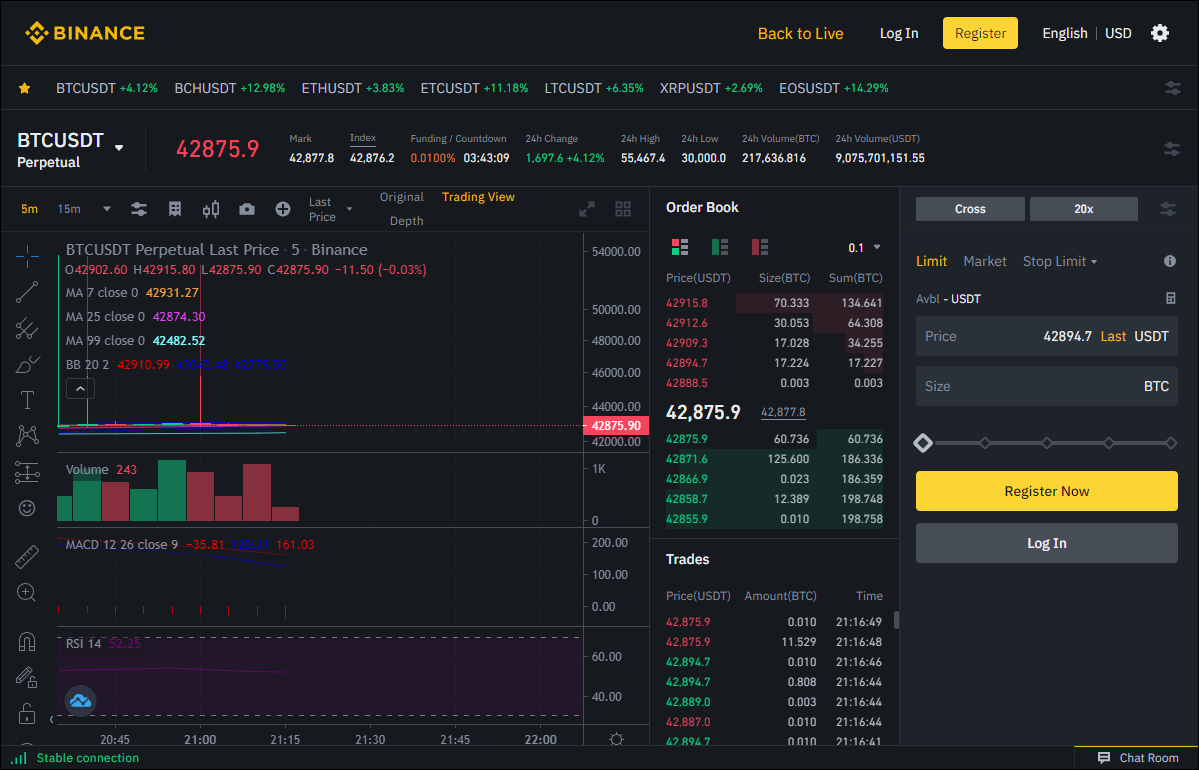Select the ruler measure tool
The image size is (1199, 770).
pyautogui.click(x=27, y=557)
